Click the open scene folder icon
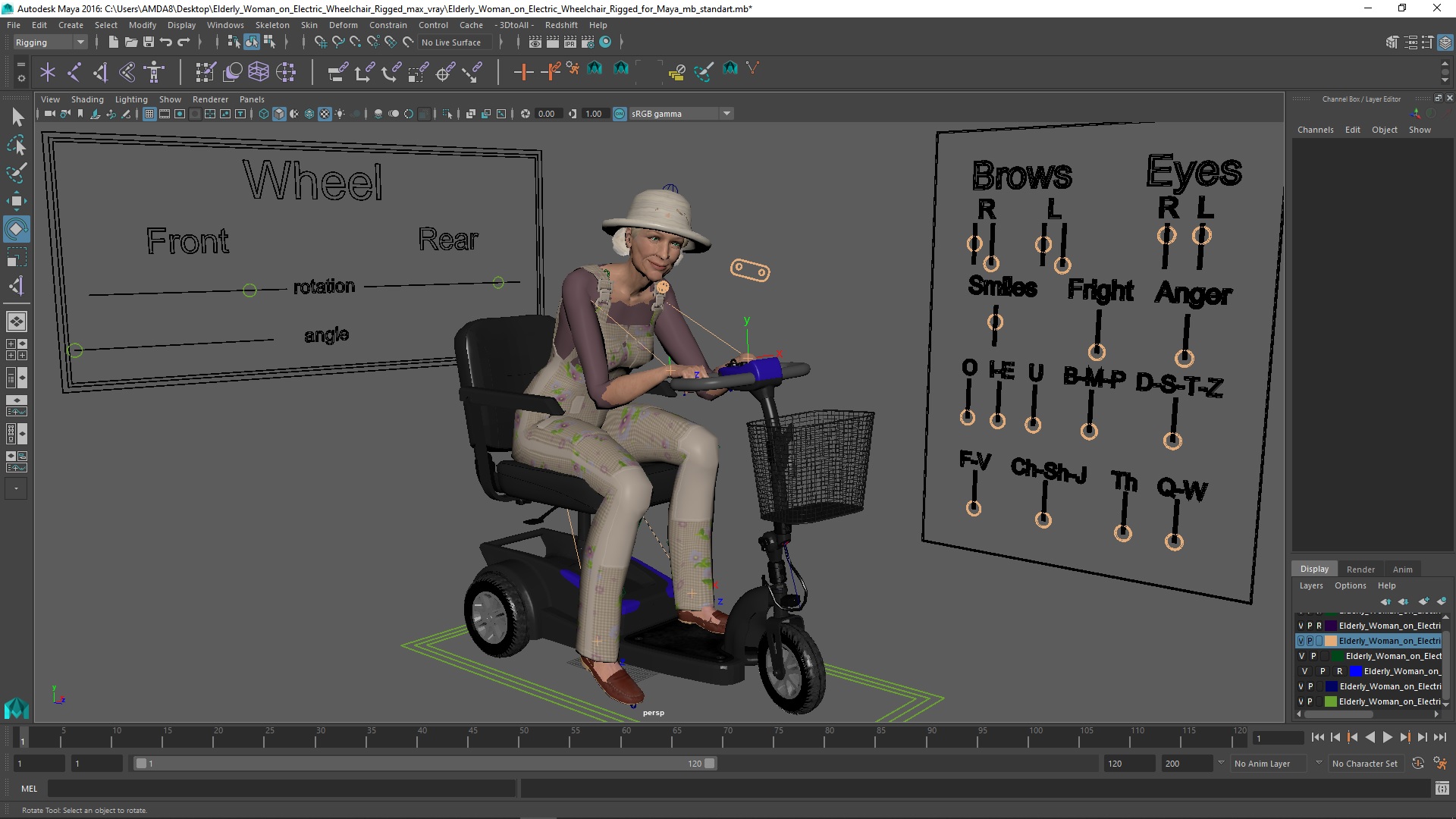The width and height of the screenshot is (1456, 819). click(x=130, y=42)
